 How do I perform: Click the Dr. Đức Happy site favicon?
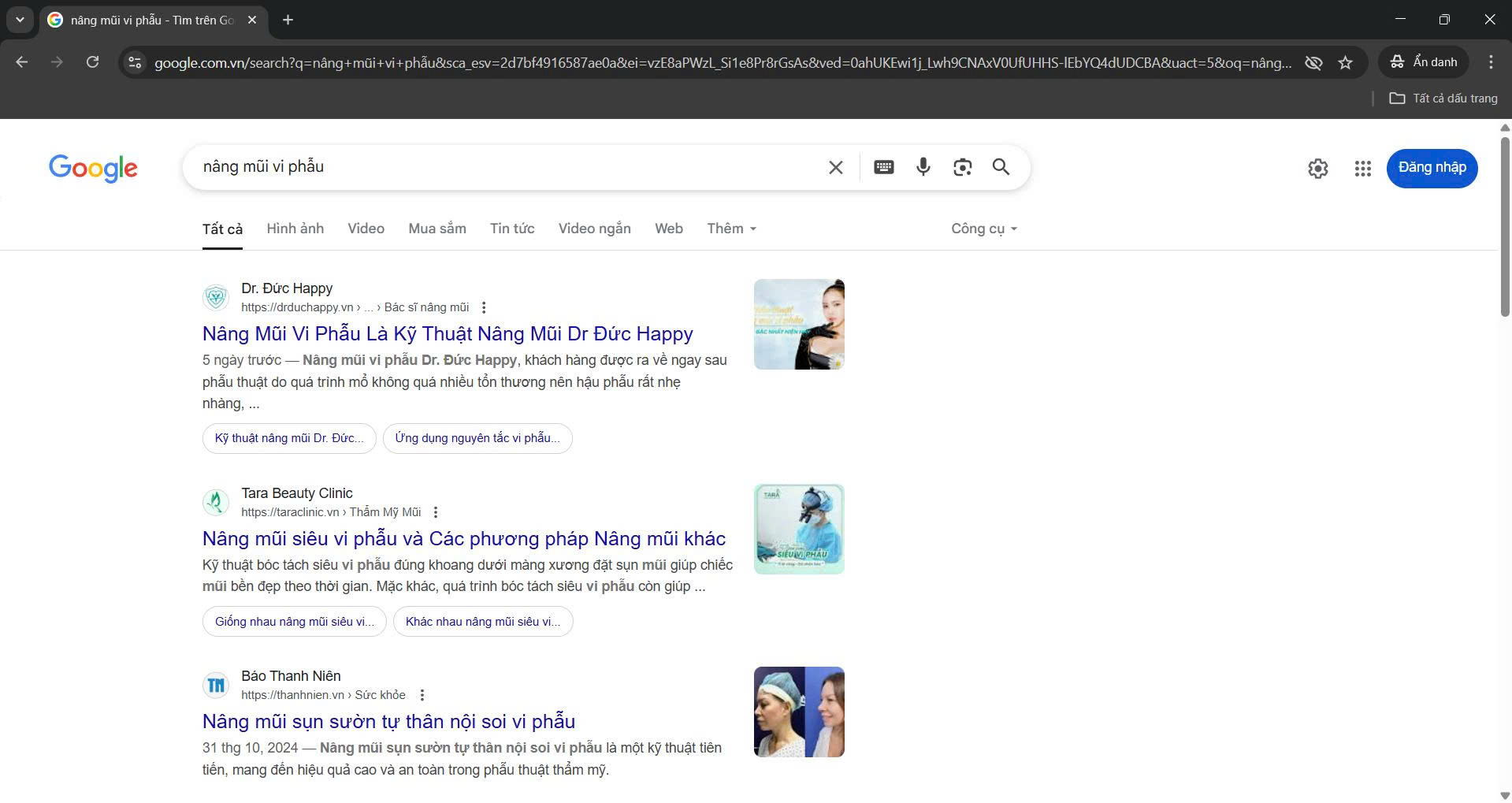click(x=216, y=297)
